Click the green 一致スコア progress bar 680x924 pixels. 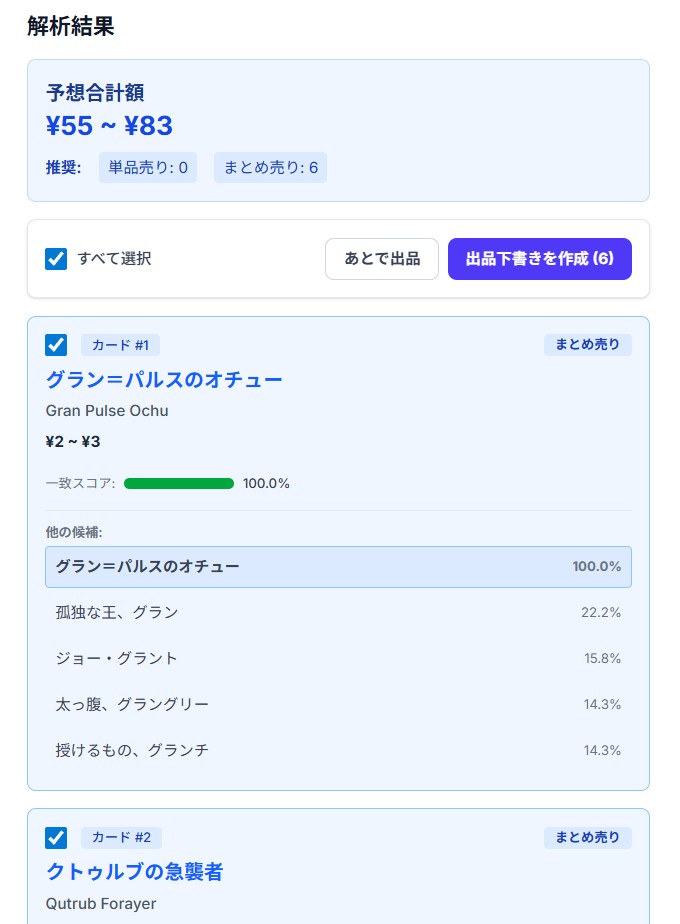pos(179,483)
